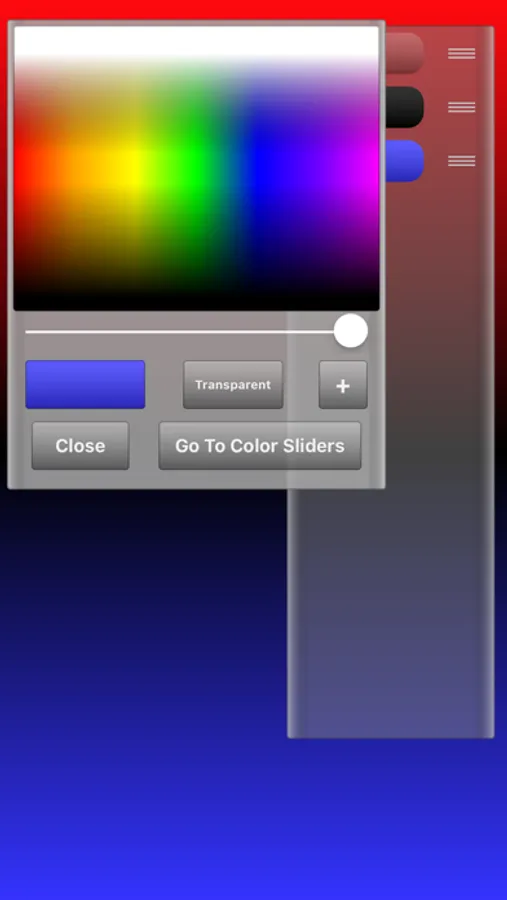
Task: Open Go To Color Sliders
Action: (x=260, y=446)
